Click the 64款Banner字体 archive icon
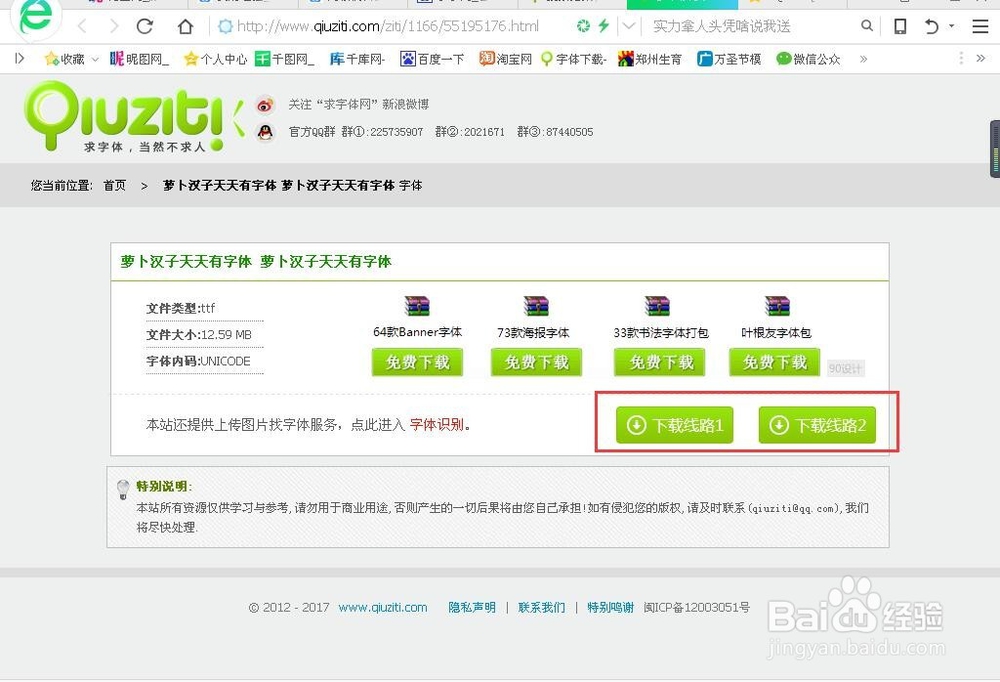This screenshot has height=682, width=1000. [417, 305]
